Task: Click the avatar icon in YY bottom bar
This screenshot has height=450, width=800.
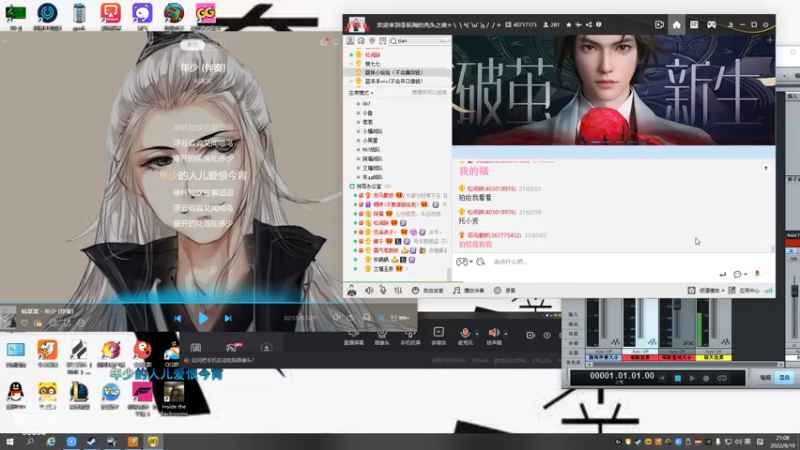Action: click(352, 291)
